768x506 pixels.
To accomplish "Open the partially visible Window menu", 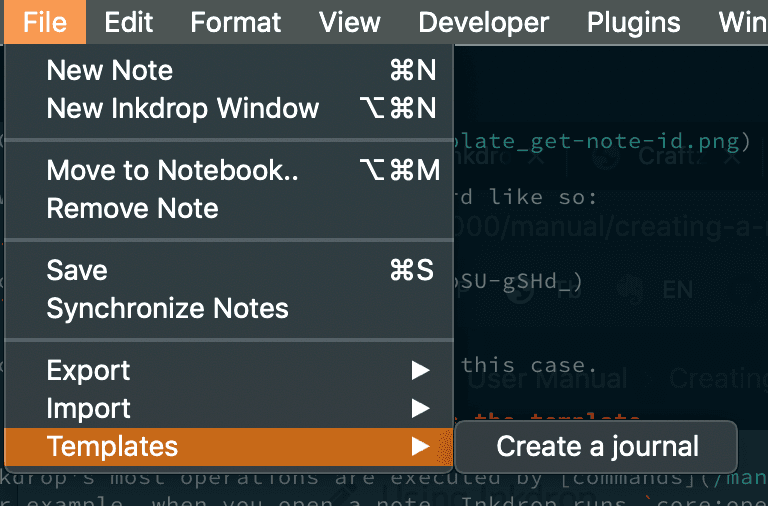I will 742,22.
